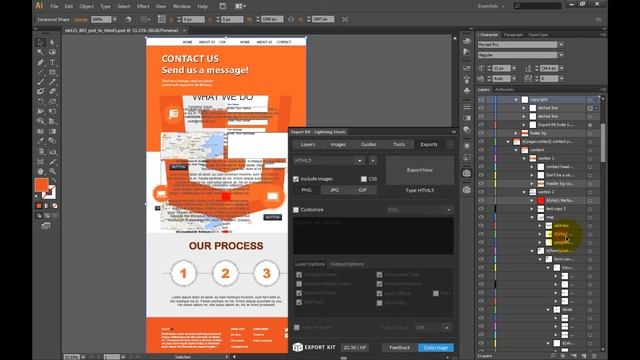Select the Artboard tool

coord(40,162)
